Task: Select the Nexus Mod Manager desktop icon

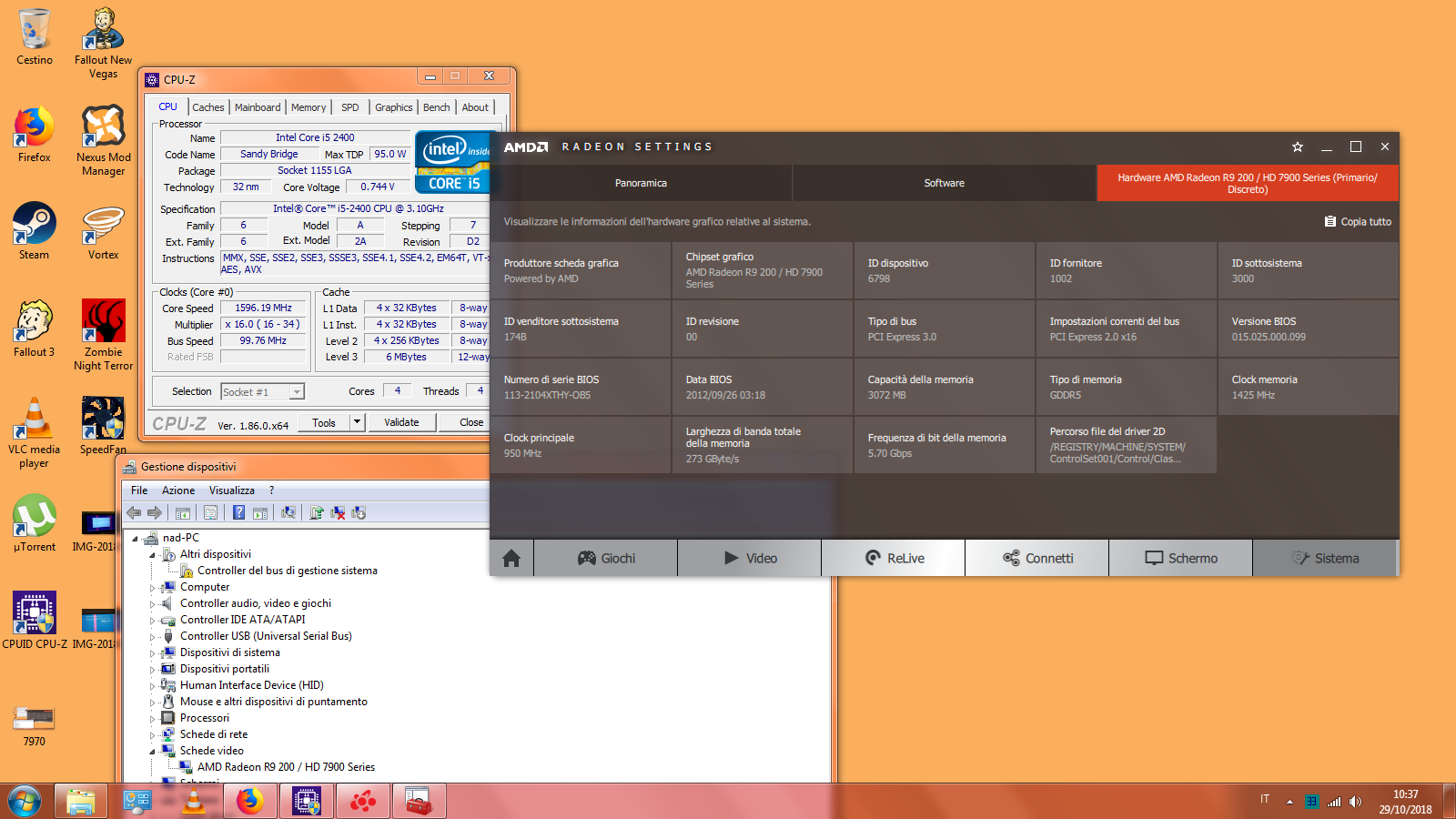Action: 104,141
